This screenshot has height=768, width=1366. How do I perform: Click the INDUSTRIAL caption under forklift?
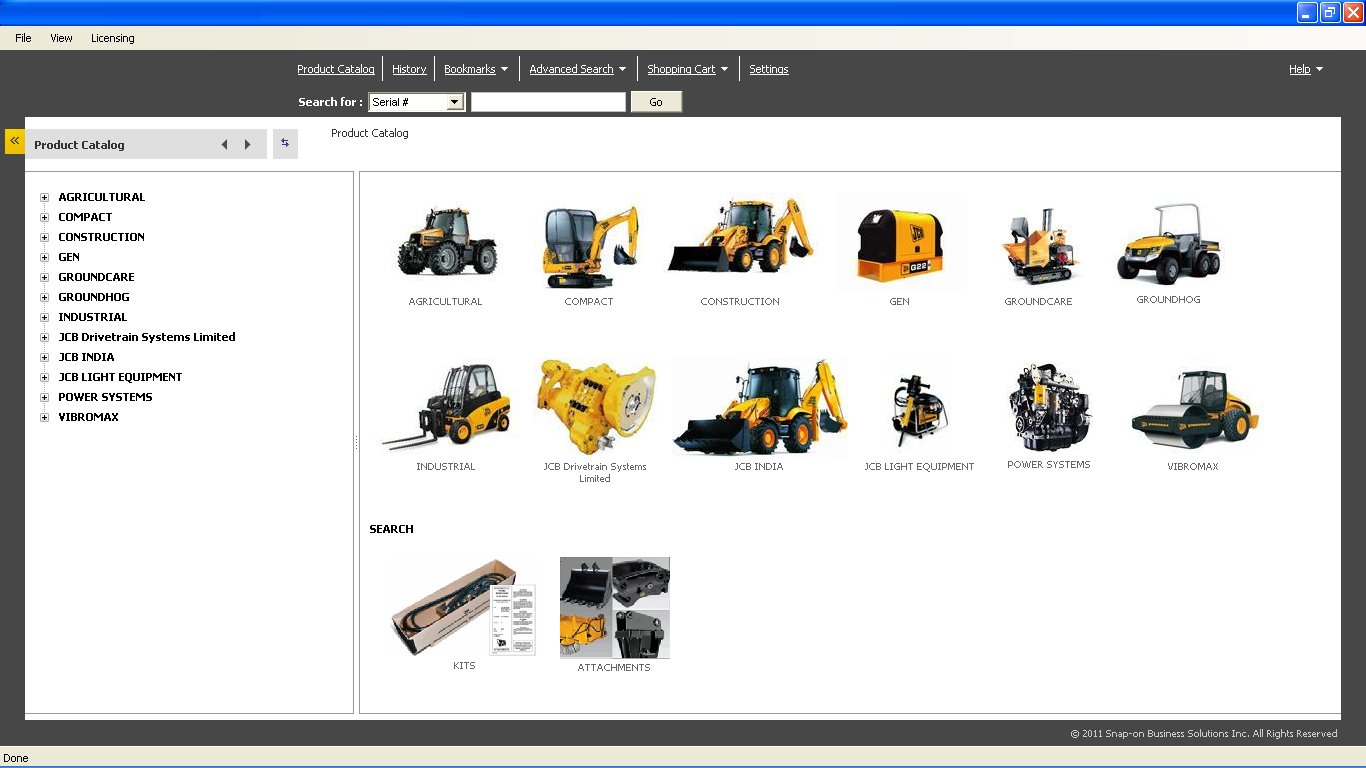tap(446, 467)
